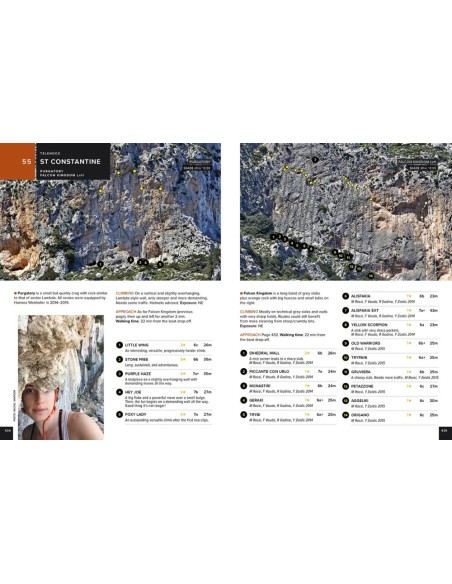Click the number 5 circle beside FOXY LADY
The image size is (452, 584).
point(120,415)
